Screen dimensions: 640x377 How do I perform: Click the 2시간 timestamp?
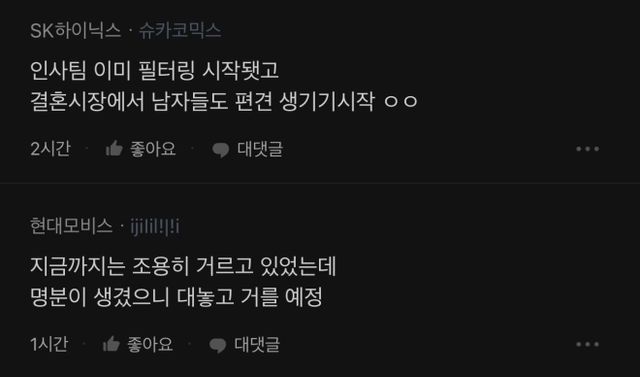tap(50, 149)
